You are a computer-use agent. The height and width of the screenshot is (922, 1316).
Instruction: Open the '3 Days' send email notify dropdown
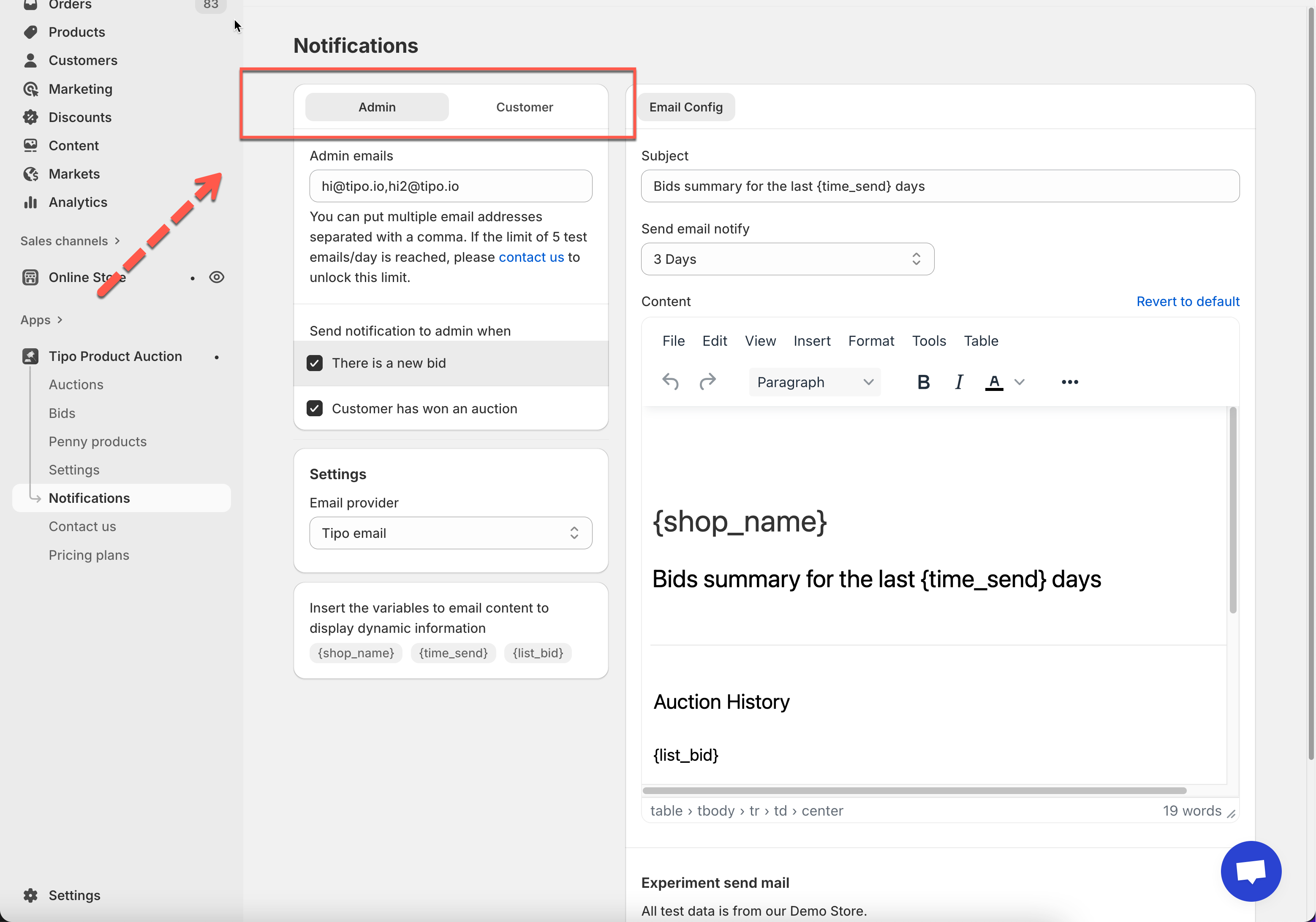click(787, 259)
